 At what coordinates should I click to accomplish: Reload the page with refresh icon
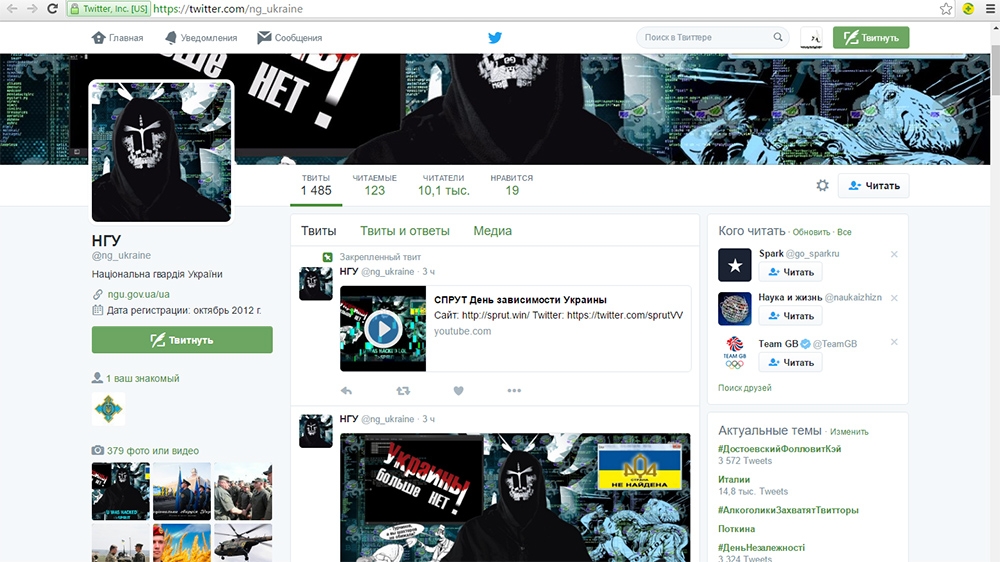click(52, 9)
